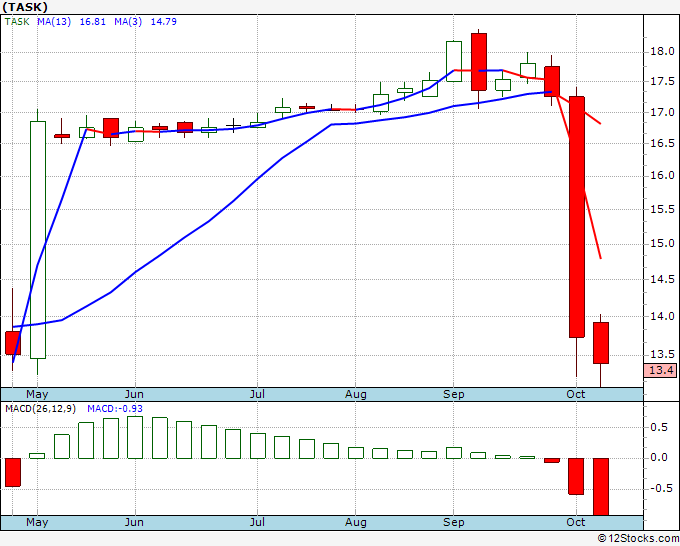Click the 14.0 price axis label

coord(662,316)
